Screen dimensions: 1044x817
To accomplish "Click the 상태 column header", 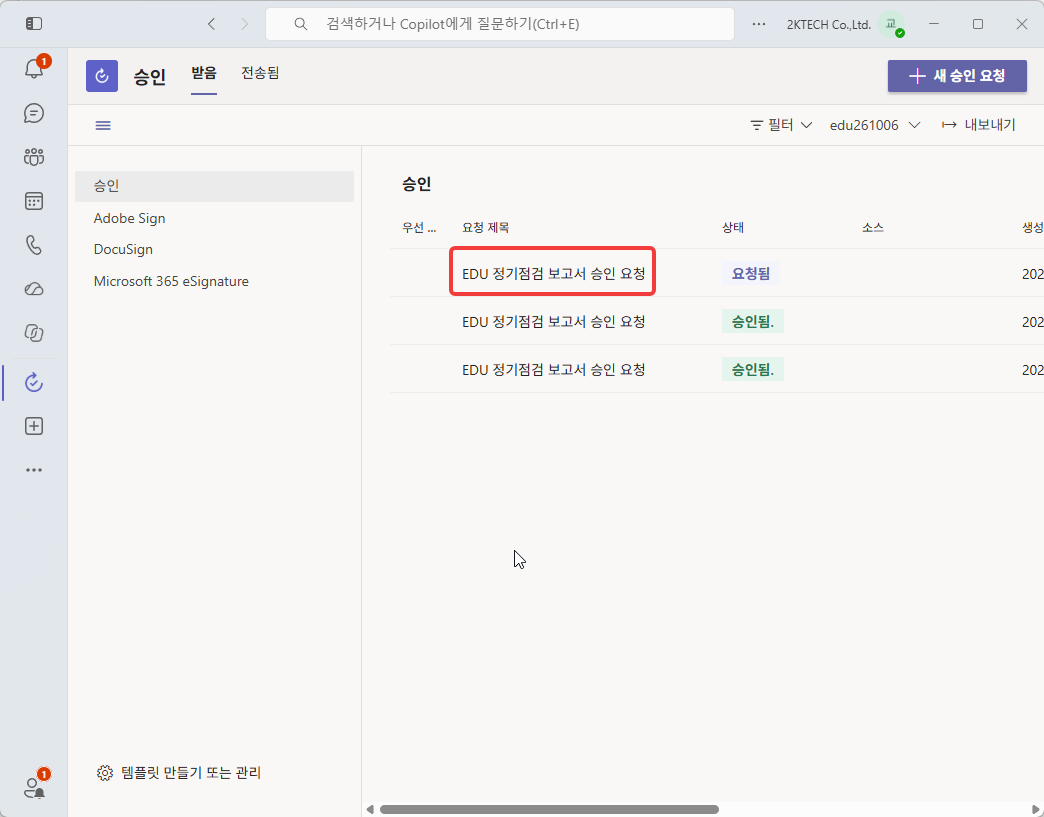I will pyautogui.click(x=732, y=228).
